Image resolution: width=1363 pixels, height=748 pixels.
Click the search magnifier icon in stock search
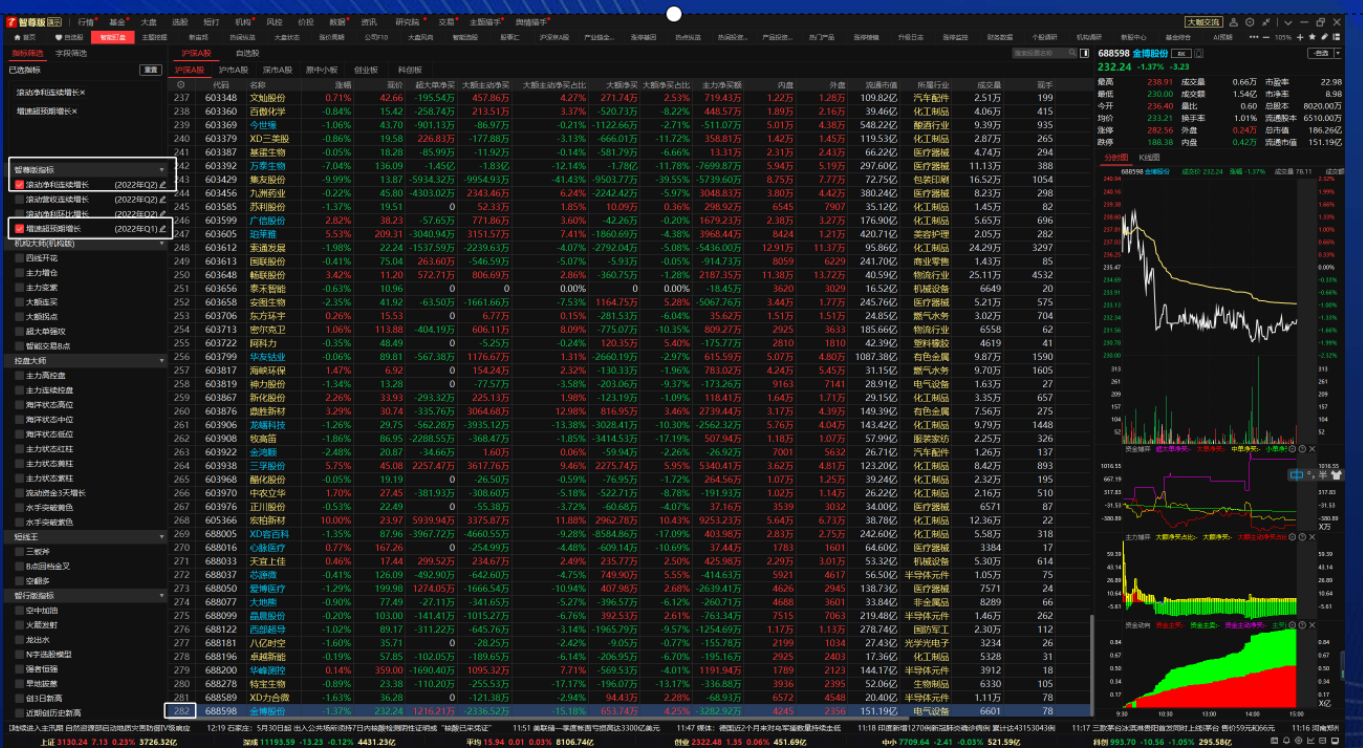click(x=1071, y=52)
